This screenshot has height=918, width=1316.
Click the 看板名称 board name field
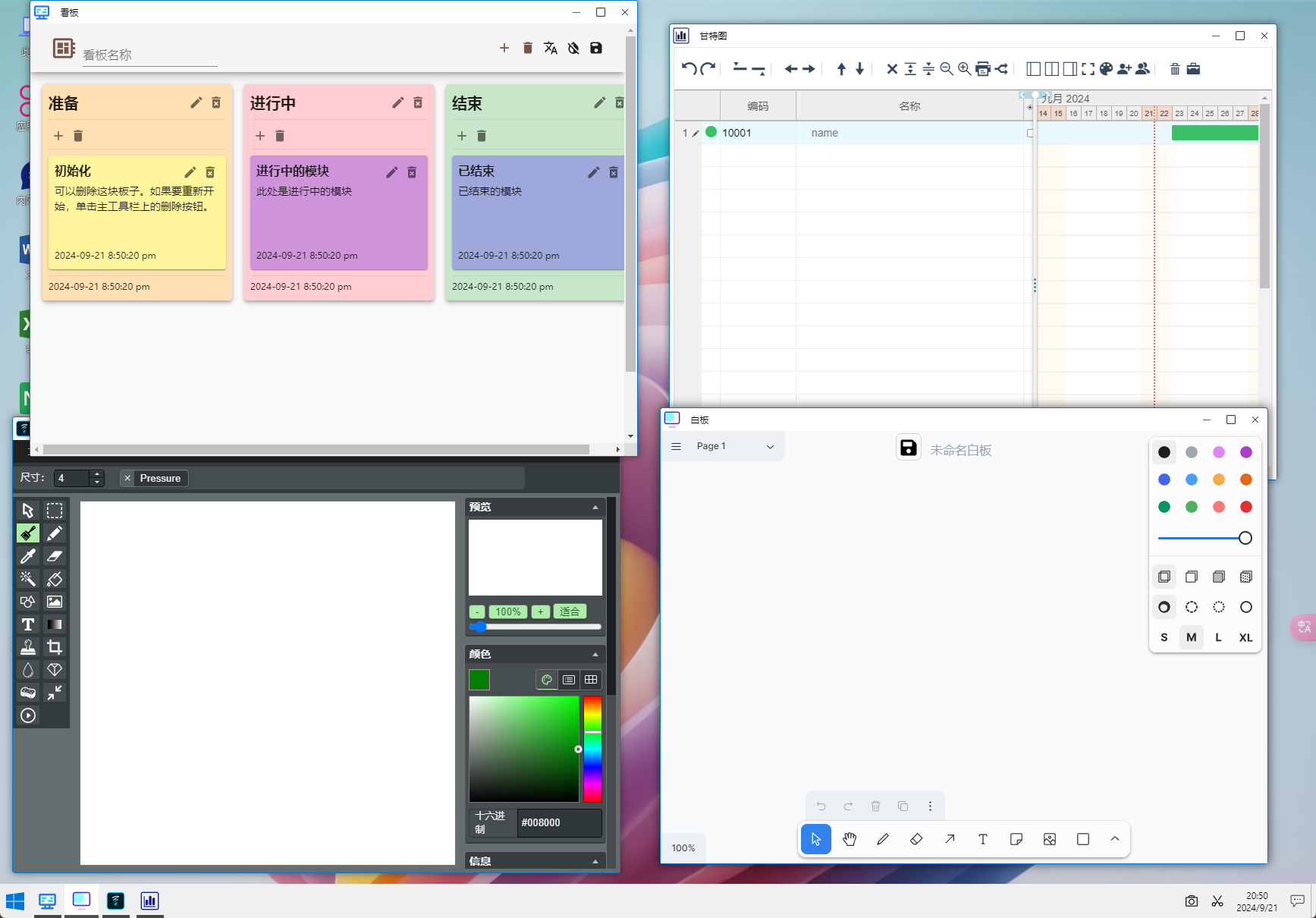(x=149, y=55)
